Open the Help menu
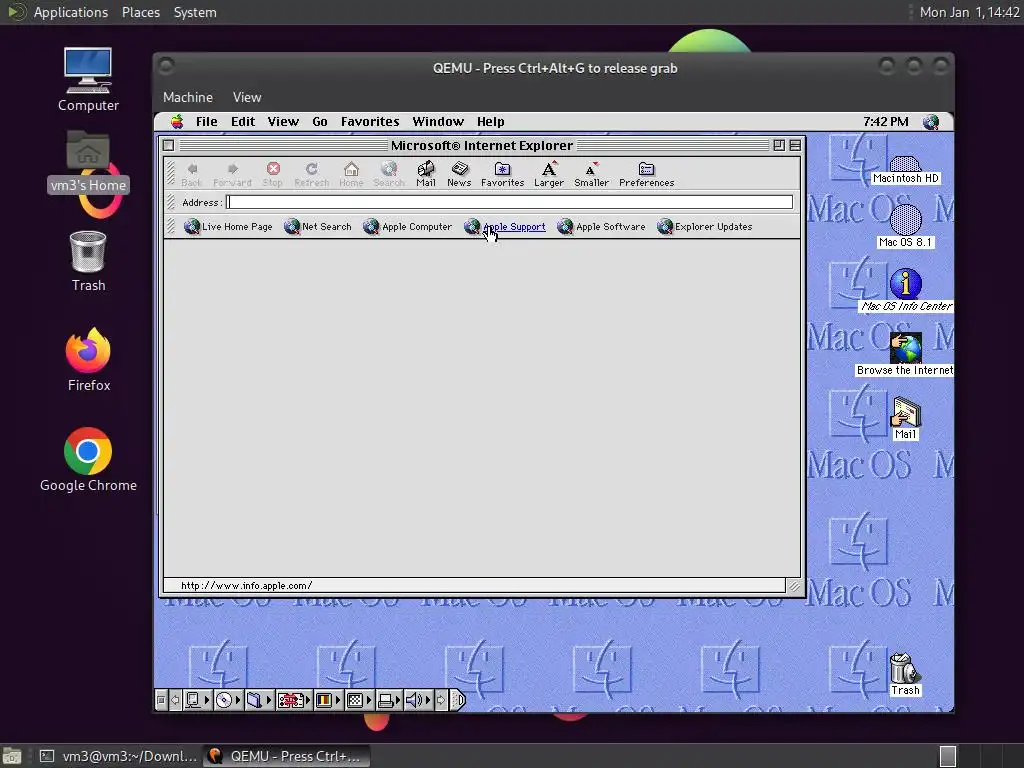1024x768 pixels. tap(490, 121)
